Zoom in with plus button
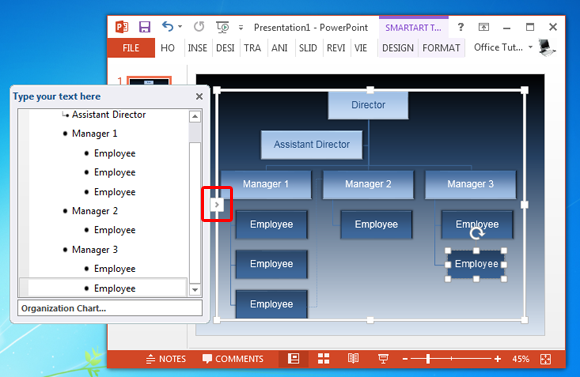The width and height of the screenshot is (580, 377). pyautogui.click(x=498, y=359)
